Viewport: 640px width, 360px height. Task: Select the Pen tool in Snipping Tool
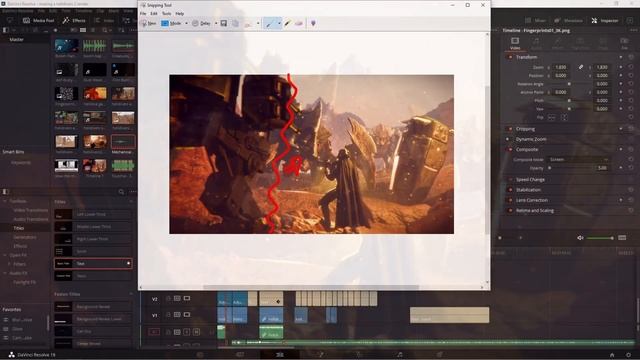click(269, 24)
